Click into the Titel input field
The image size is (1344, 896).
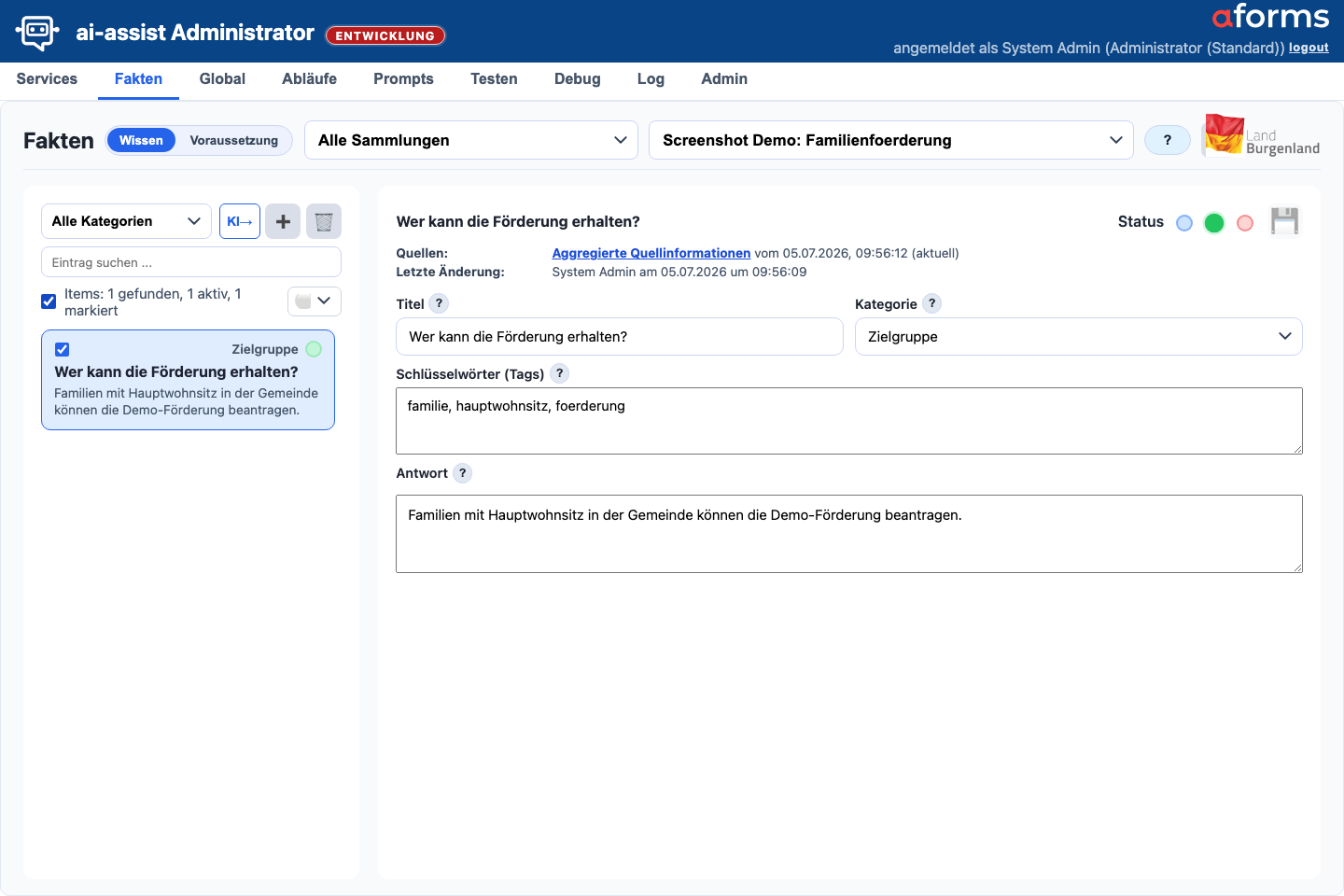620,336
